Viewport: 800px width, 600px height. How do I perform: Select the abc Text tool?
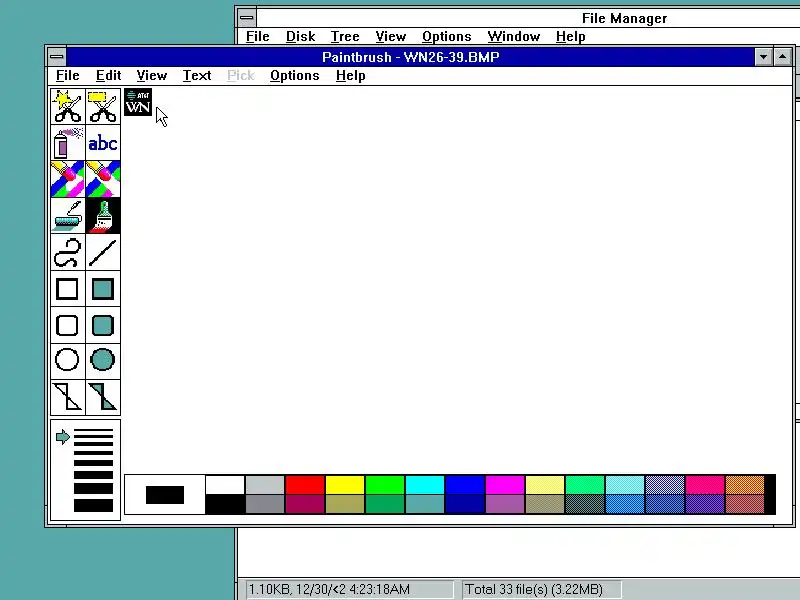[x=103, y=142]
